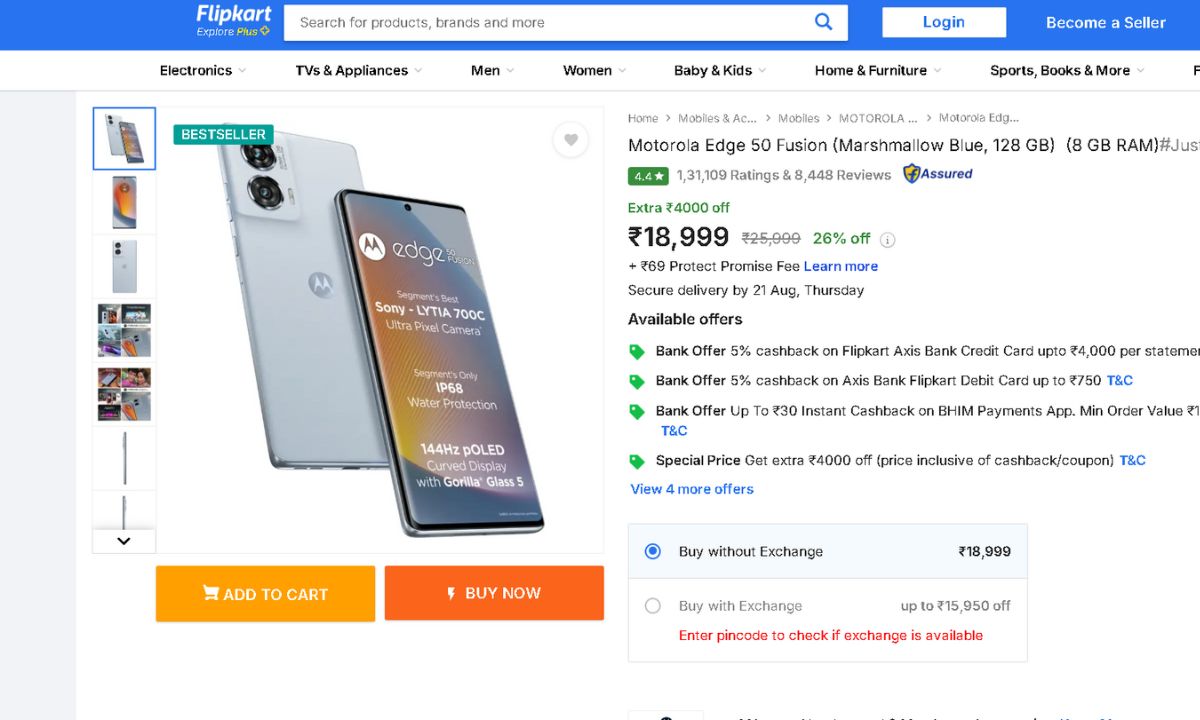Select Buy with Exchange option

tap(653, 606)
